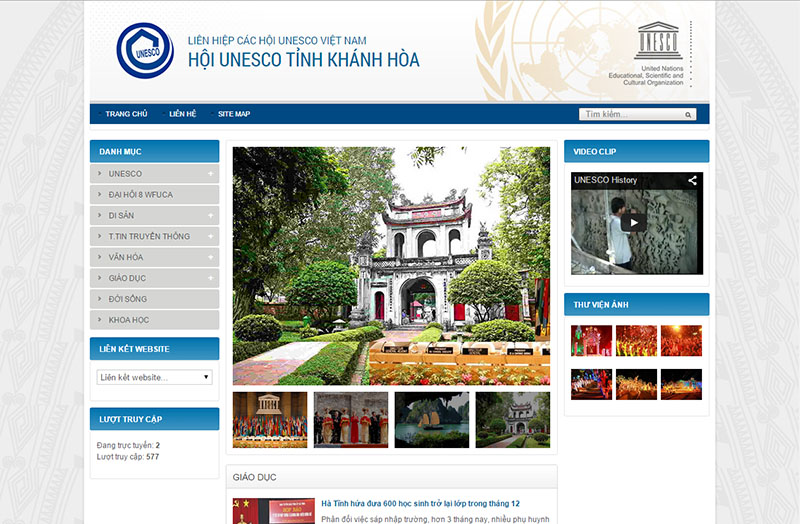Click the UNESCO flags hall thumbnail
The height and width of the screenshot is (524, 800).
(270, 420)
